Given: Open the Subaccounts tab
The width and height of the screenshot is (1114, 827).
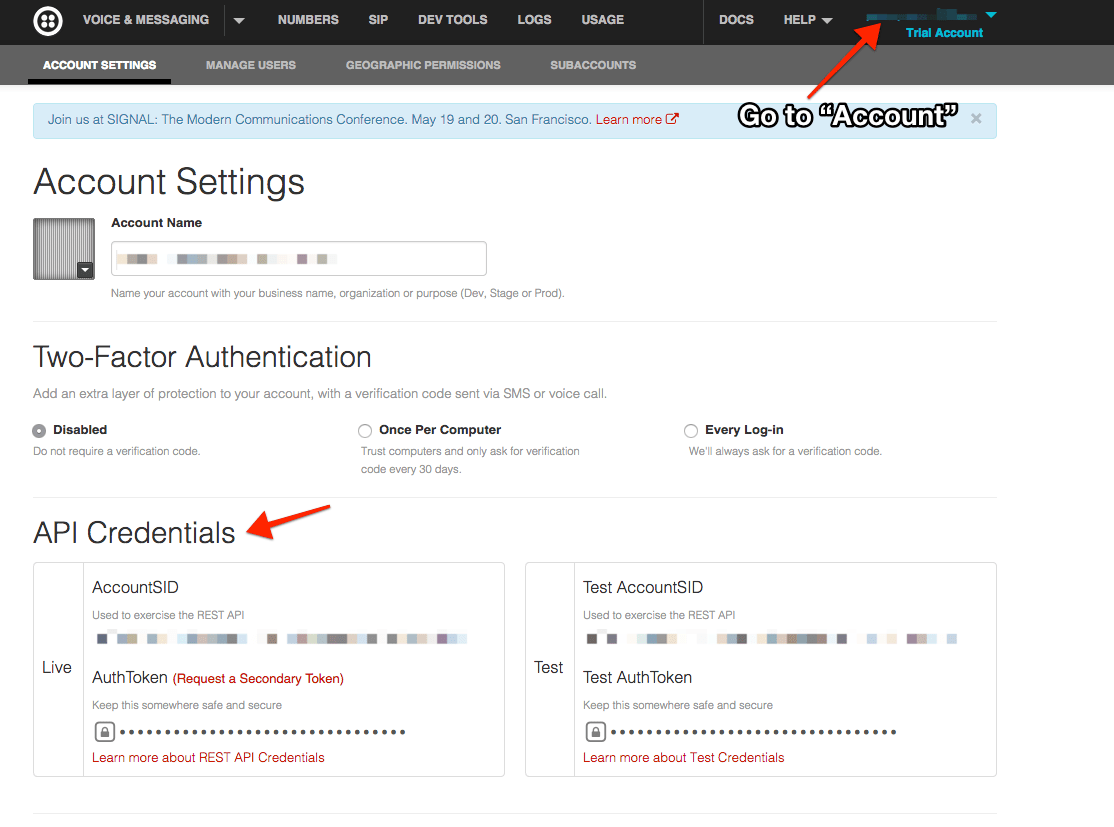Looking at the screenshot, I should click(593, 65).
